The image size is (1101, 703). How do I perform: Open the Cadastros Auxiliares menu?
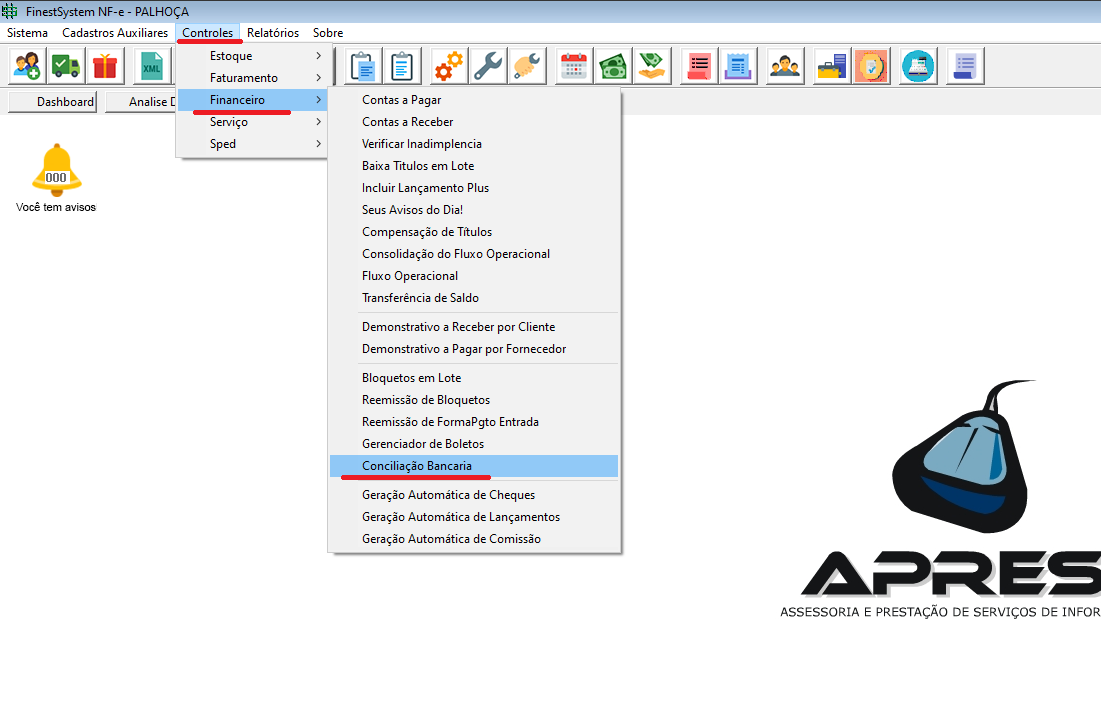coord(115,33)
